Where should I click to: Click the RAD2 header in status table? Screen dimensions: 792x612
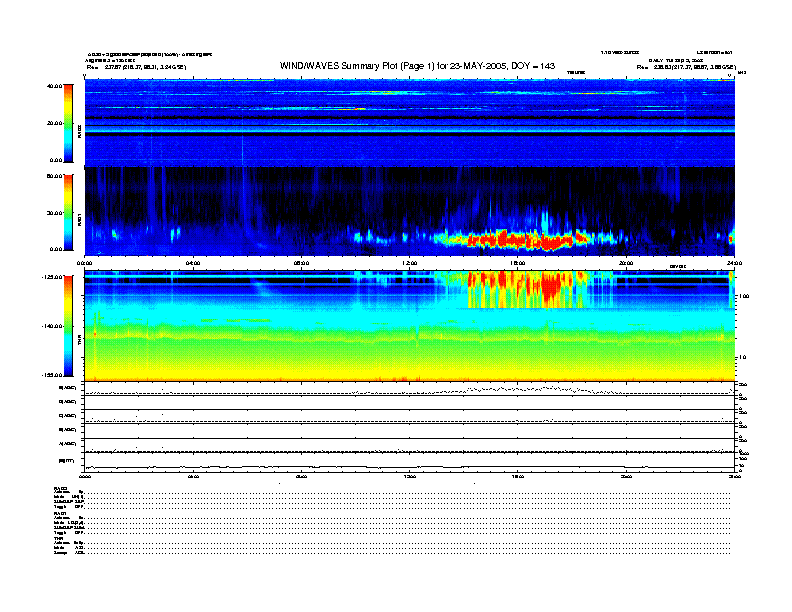(x=60, y=488)
